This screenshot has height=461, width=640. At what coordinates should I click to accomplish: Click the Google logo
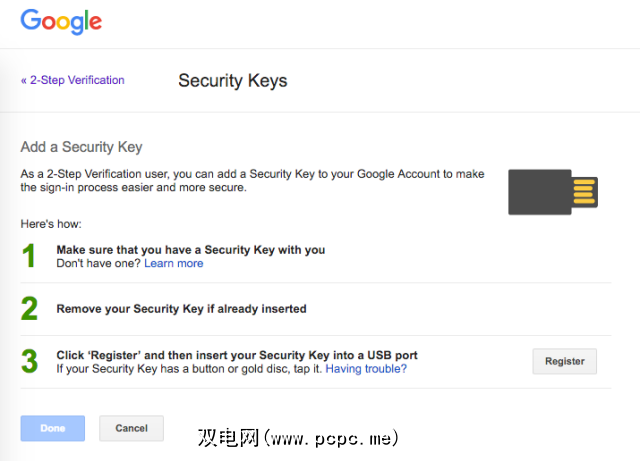pos(61,21)
